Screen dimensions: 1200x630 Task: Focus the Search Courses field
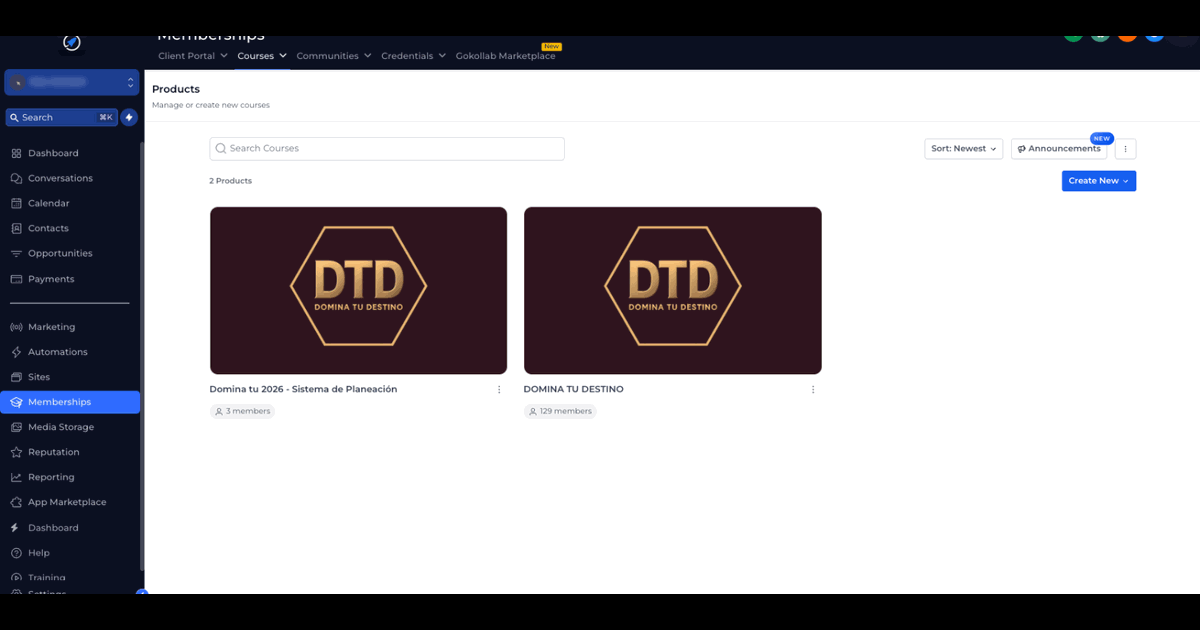[387, 149]
